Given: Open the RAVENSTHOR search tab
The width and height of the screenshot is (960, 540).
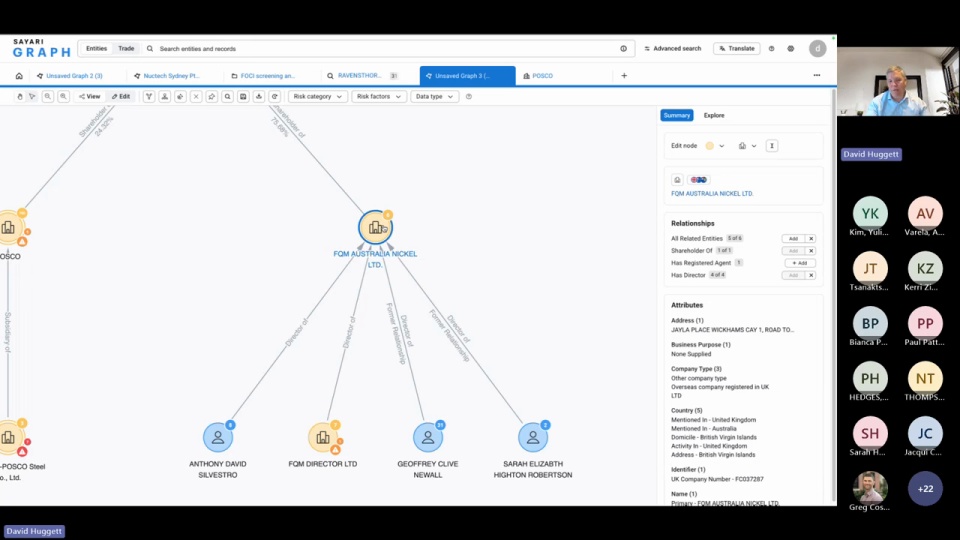Looking at the screenshot, I should (x=364, y=76).
